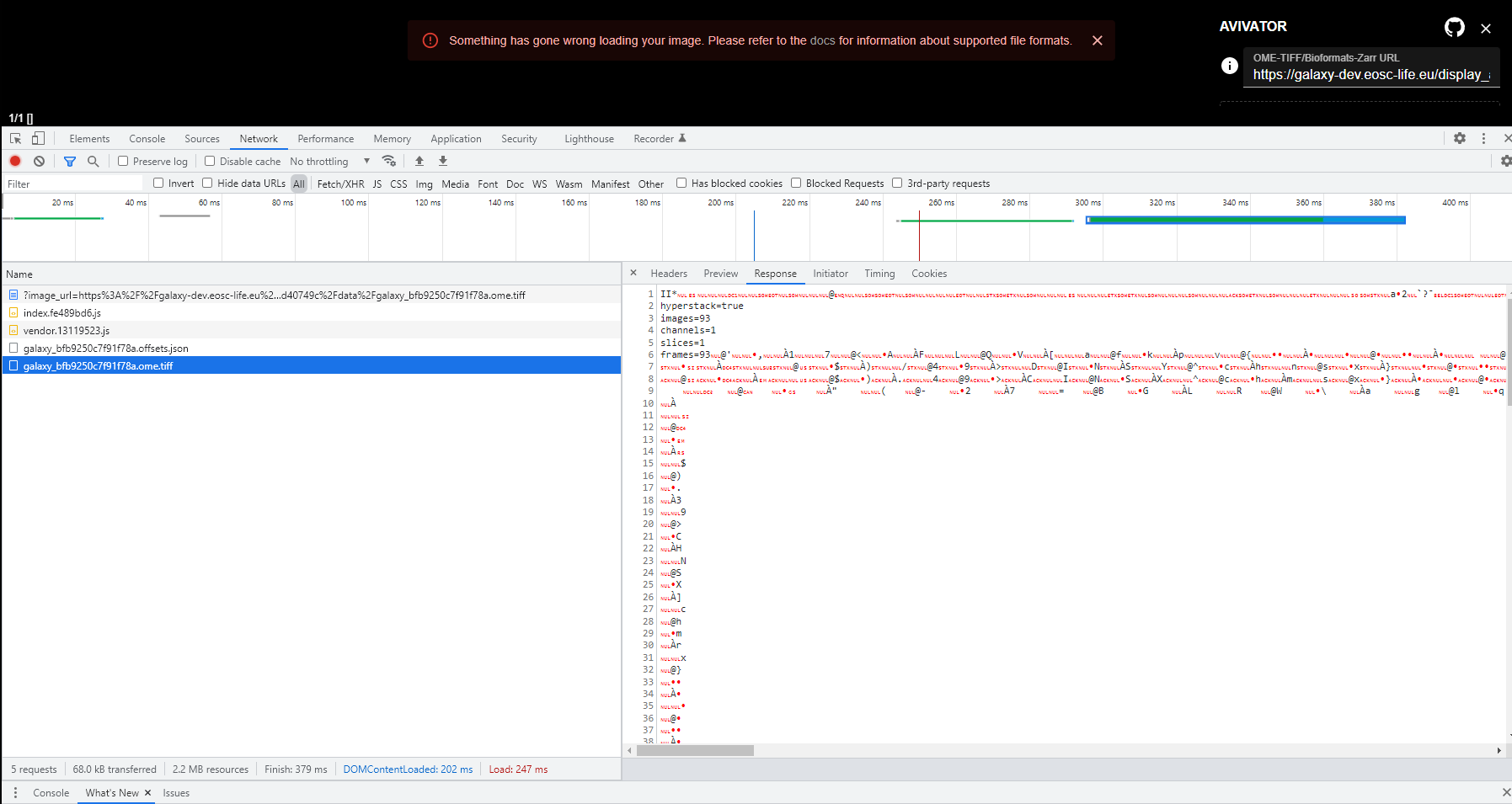Enable Has blocked cookies filter
This screenshot has width=1512, height=804.
(x=681, y=183)
